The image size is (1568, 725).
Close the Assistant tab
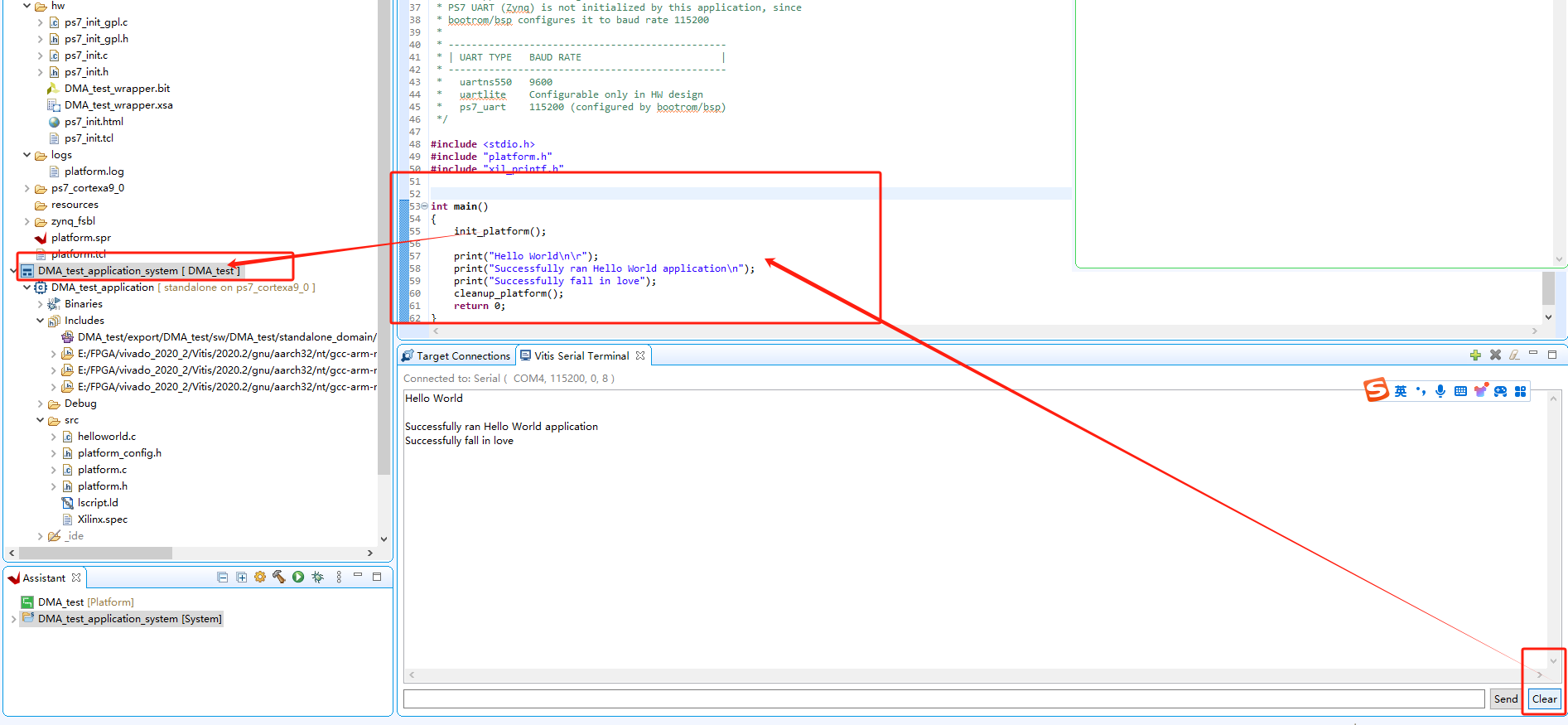pos(76,578)
